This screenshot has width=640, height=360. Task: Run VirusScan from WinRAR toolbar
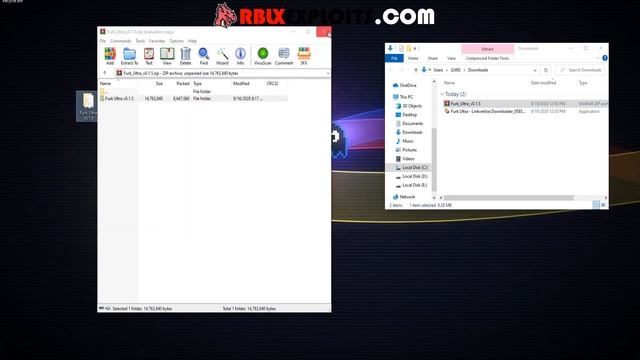click(262, 56)
